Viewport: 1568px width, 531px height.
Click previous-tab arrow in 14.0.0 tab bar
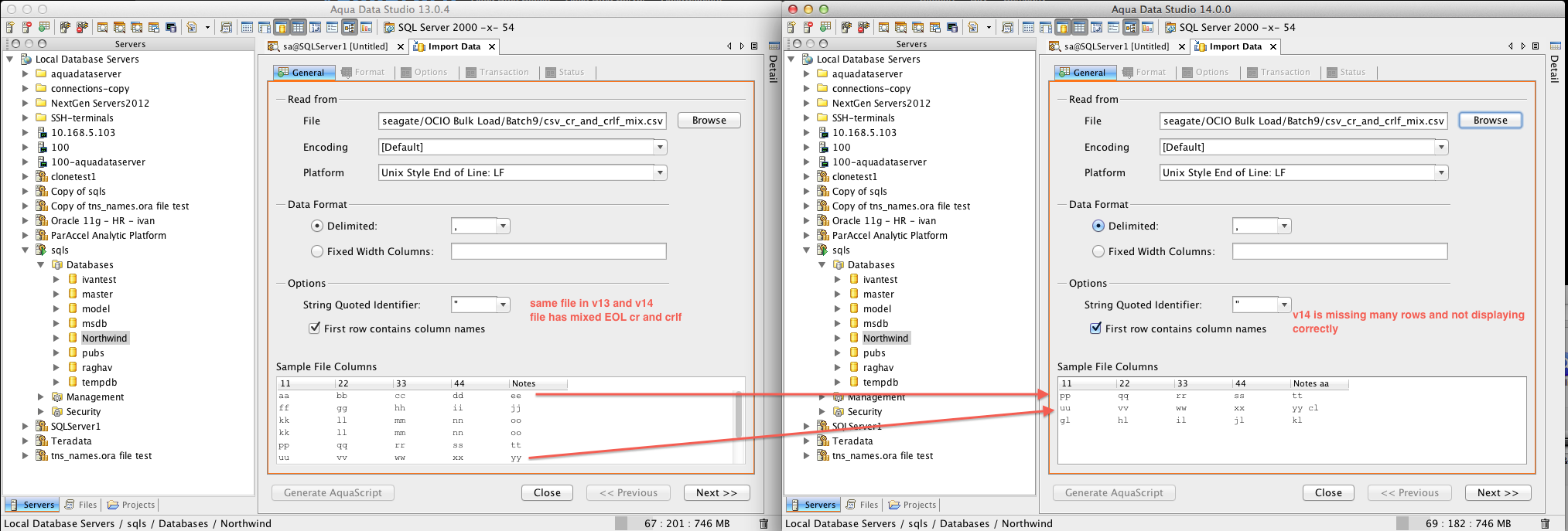tap(1511, 46)
